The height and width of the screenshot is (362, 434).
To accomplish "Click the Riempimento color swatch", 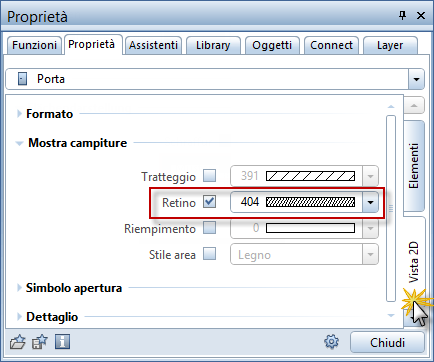I will coord(310,228).
